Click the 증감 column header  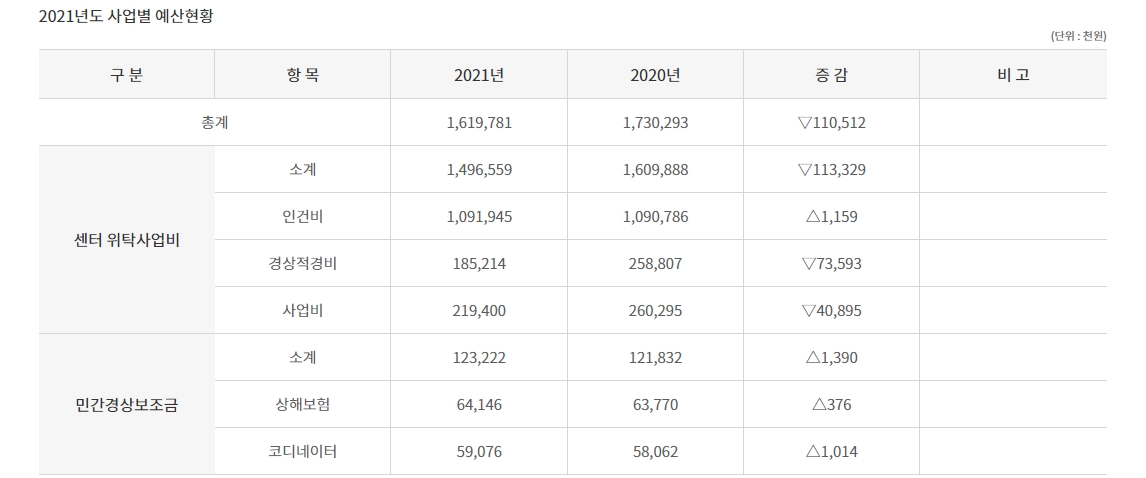[831, 75]
